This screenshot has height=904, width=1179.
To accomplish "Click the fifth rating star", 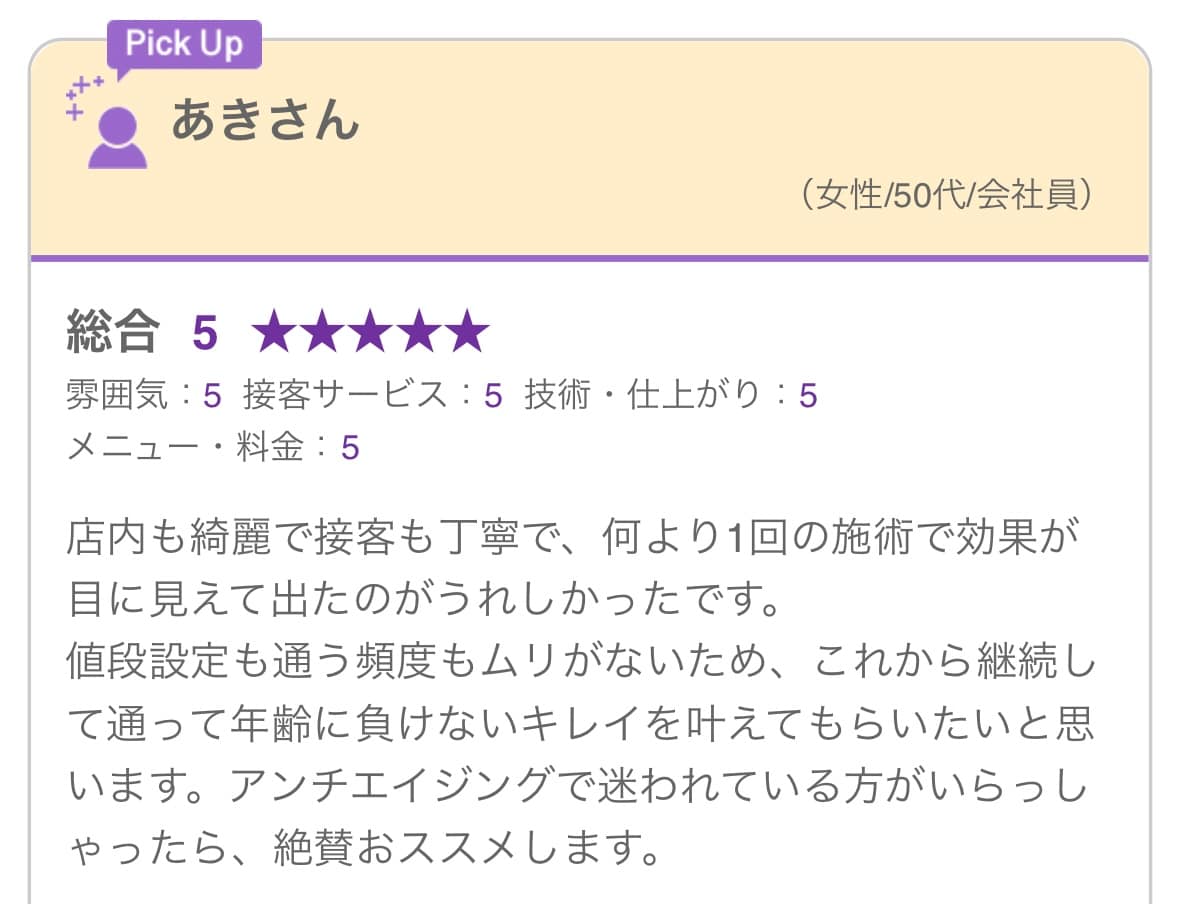I will click(x=466, y=332).
